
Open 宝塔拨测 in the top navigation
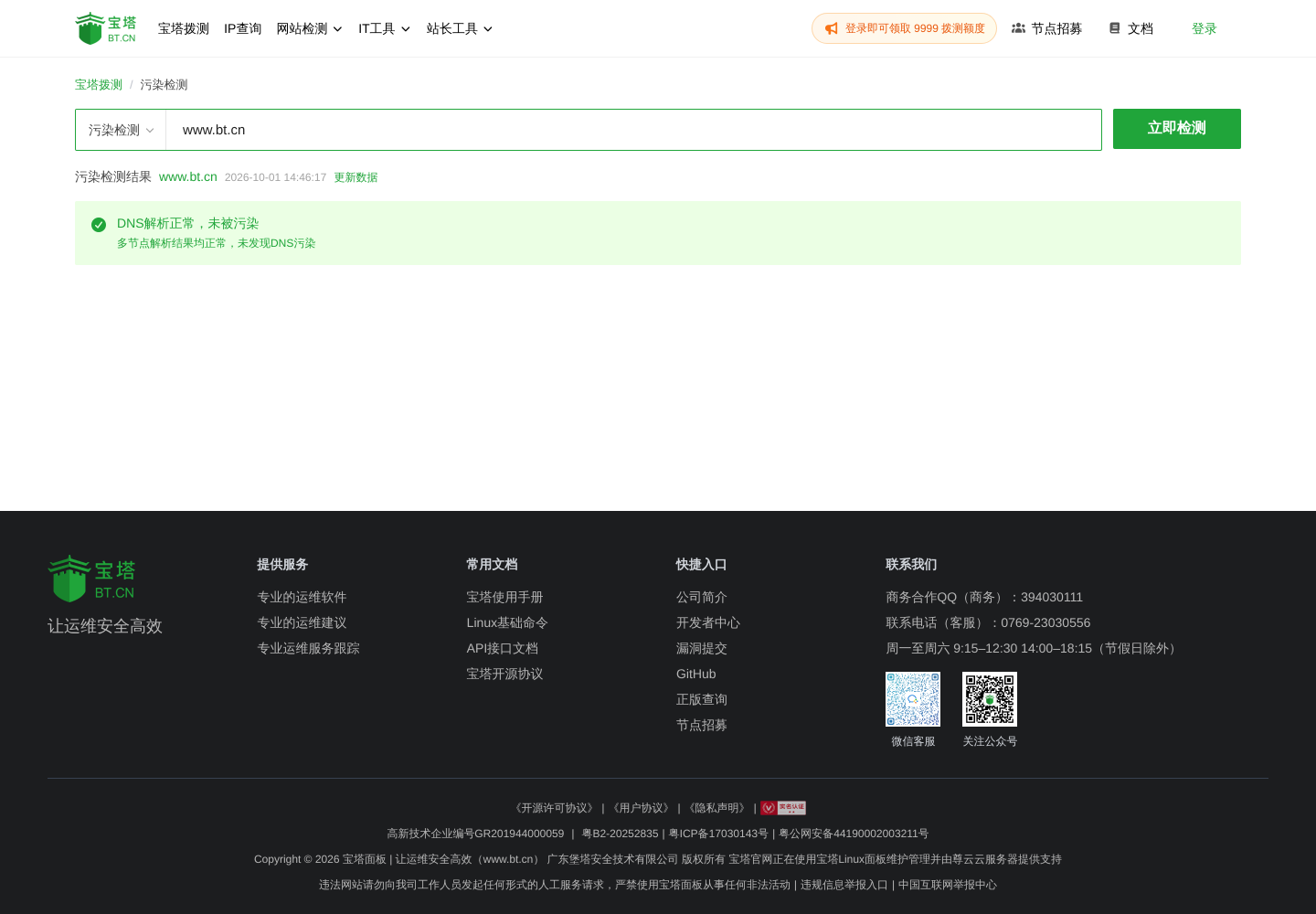pyautogui.click(x=184, y=28)
